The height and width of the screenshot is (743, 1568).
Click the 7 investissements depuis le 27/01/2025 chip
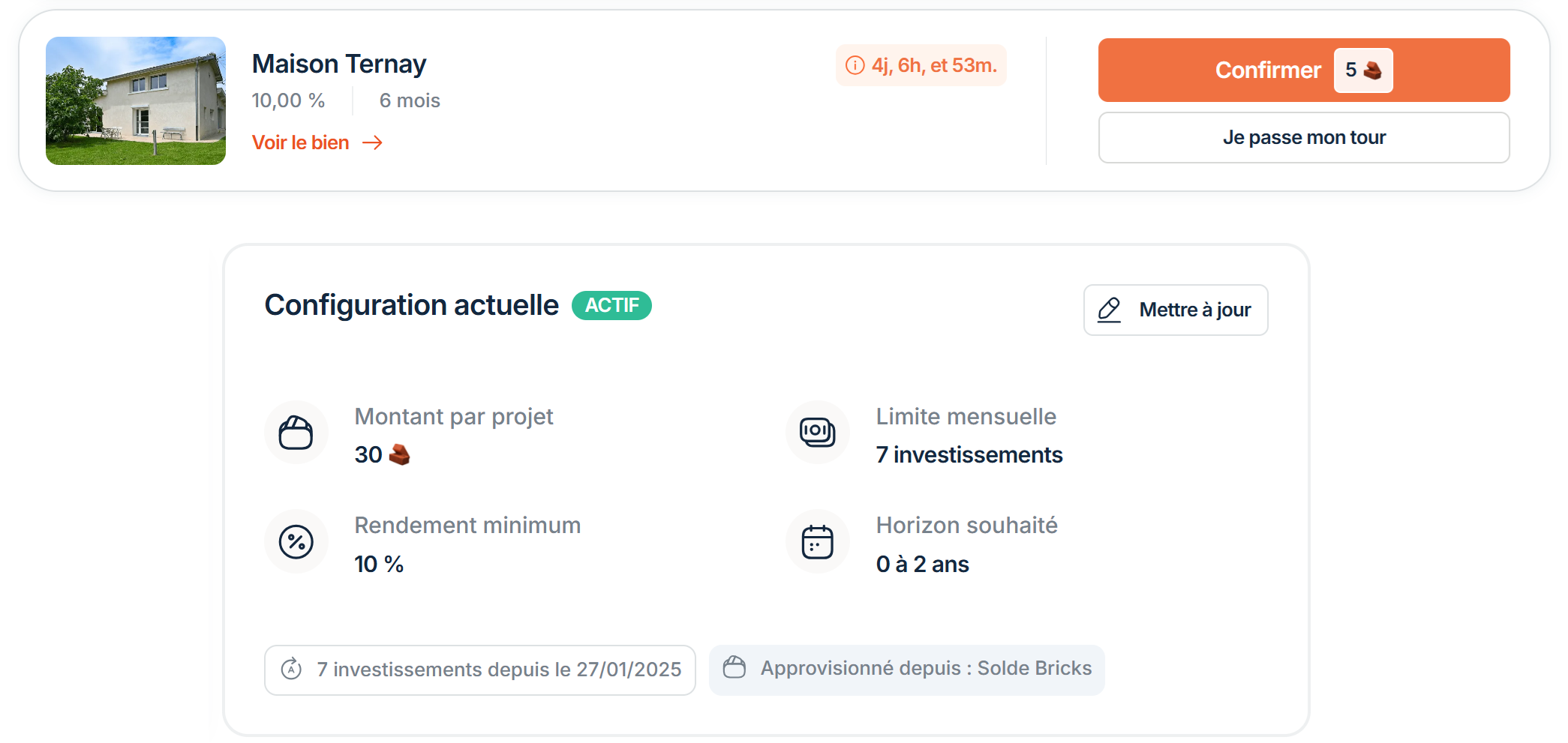[x=480, y=670]
